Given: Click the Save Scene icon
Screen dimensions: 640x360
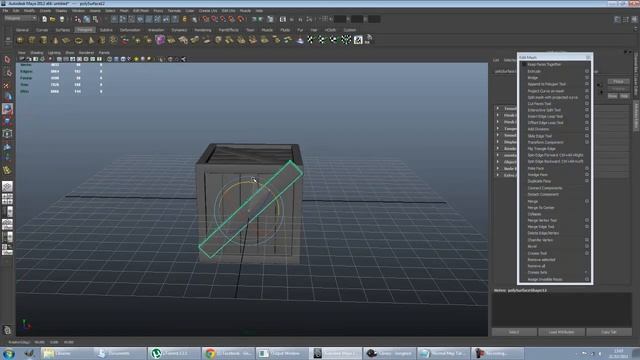Looking at the screenshot, I should click(62, 19).
